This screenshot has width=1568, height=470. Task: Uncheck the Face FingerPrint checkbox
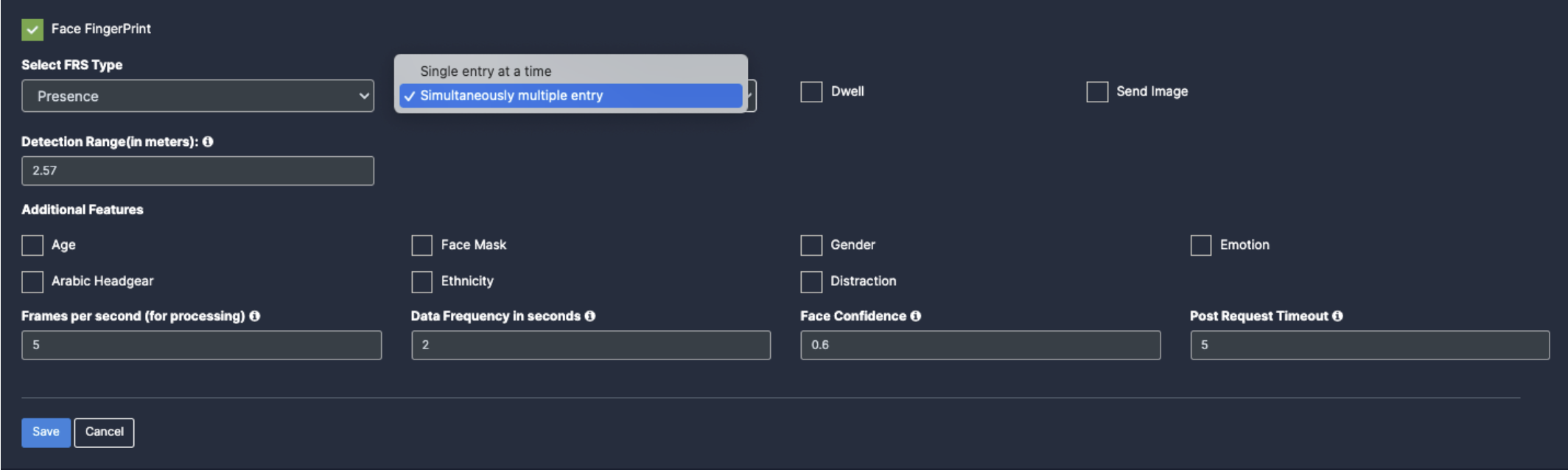pyautogui.click(x=32, y=29)
